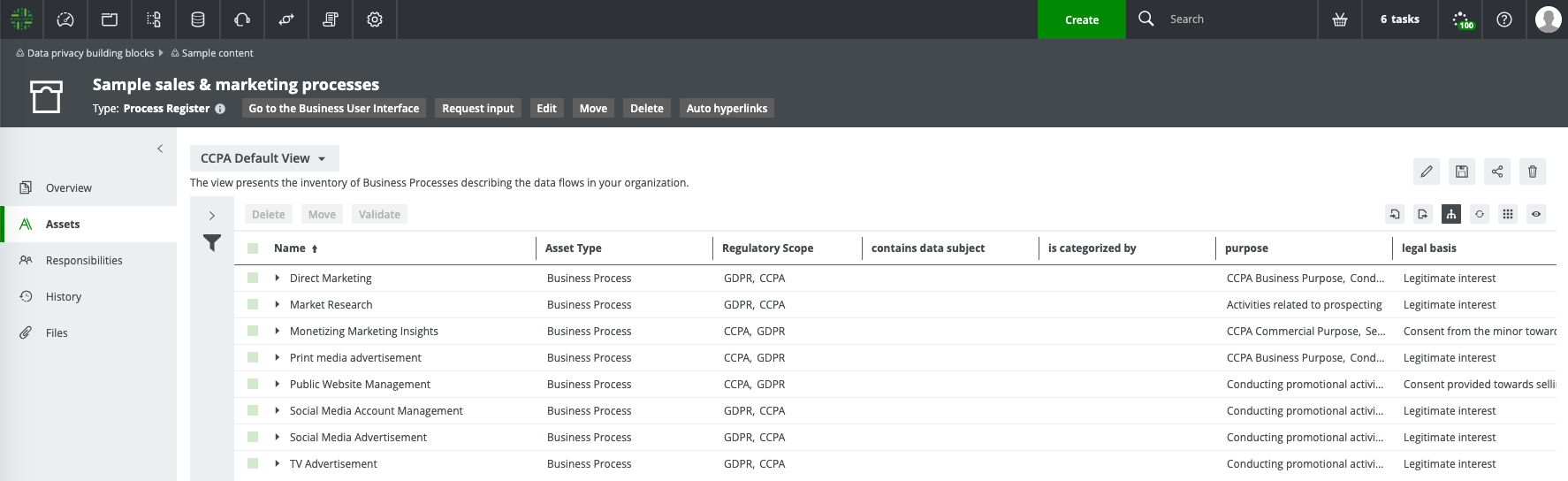1568x481 pixels.
Task: Open the CCPA Default View dropdown
Action: click(263, 158)
